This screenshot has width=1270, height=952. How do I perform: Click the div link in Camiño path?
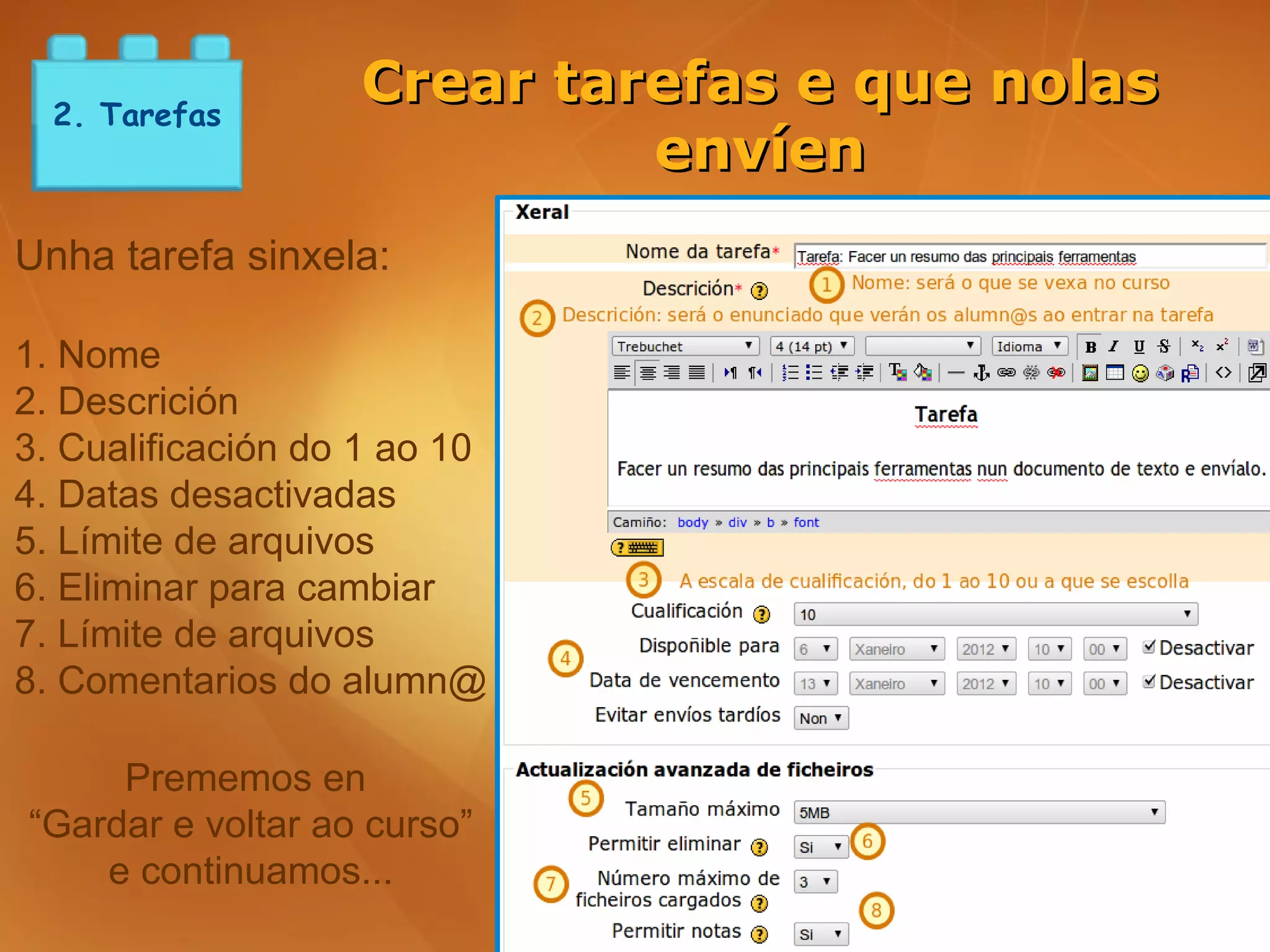point(737,522)
